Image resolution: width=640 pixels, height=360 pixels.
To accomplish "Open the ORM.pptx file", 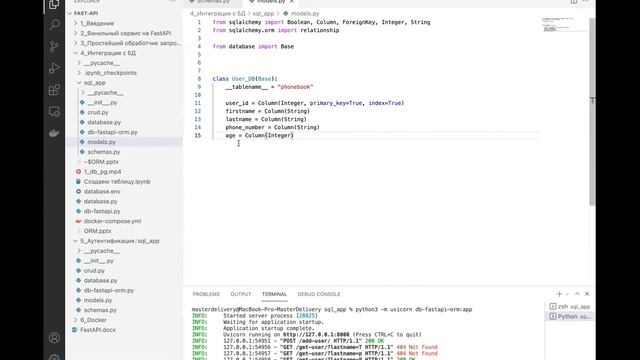I will point(97,231).
